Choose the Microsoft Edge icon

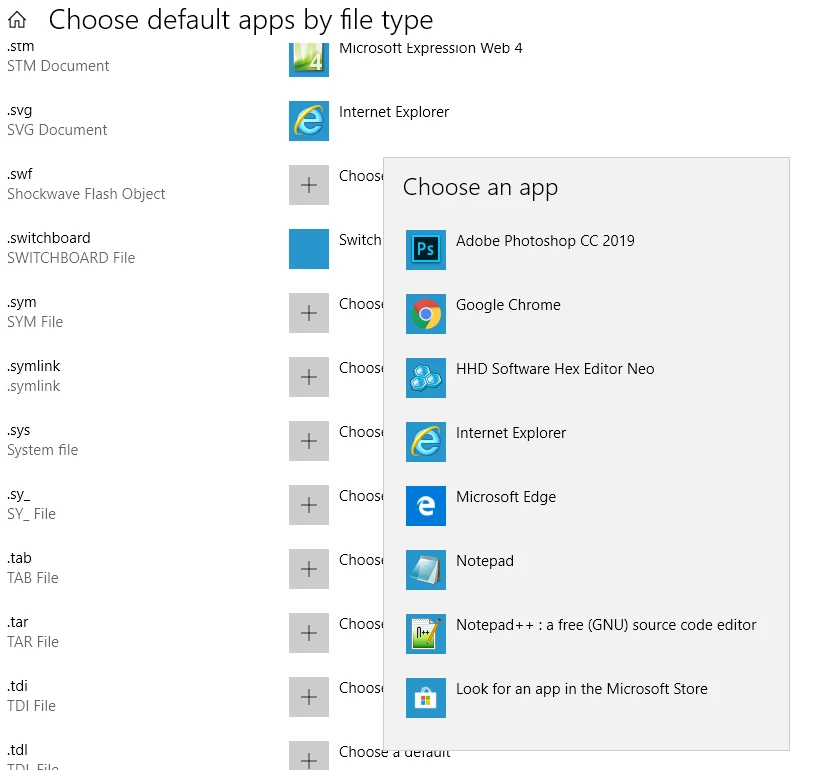426,506
